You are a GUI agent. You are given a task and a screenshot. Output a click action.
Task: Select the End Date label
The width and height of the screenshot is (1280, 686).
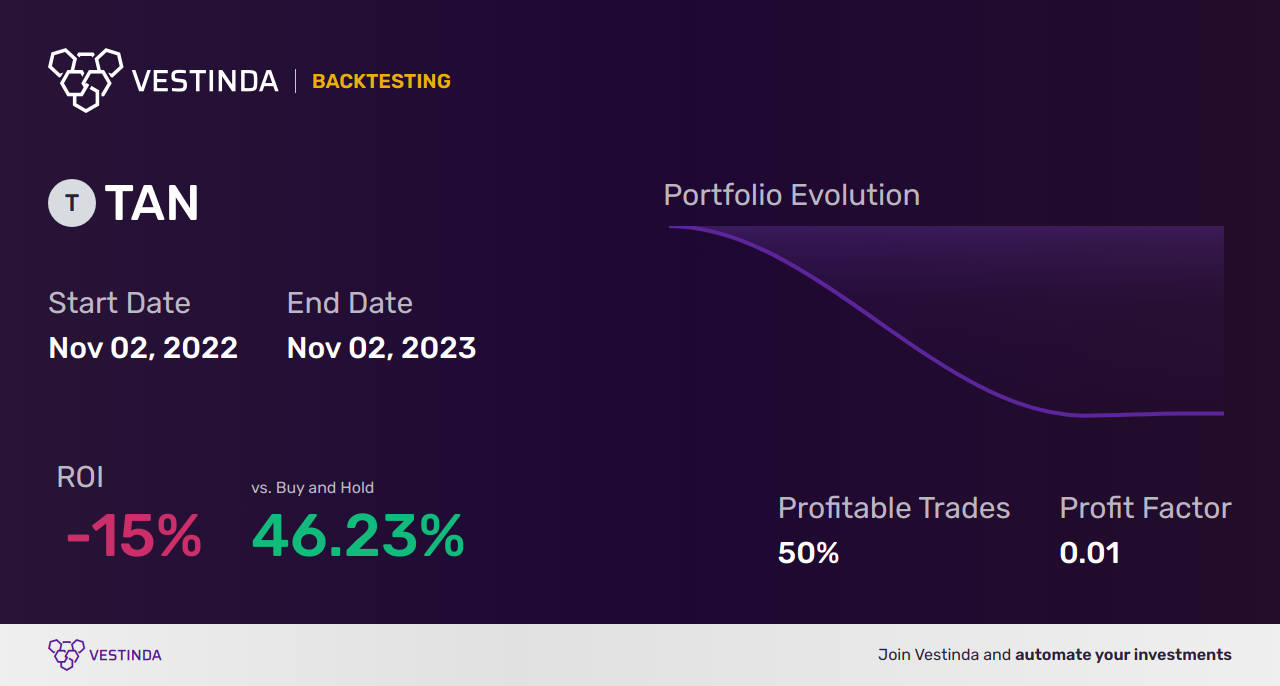[x=349, y=303]
